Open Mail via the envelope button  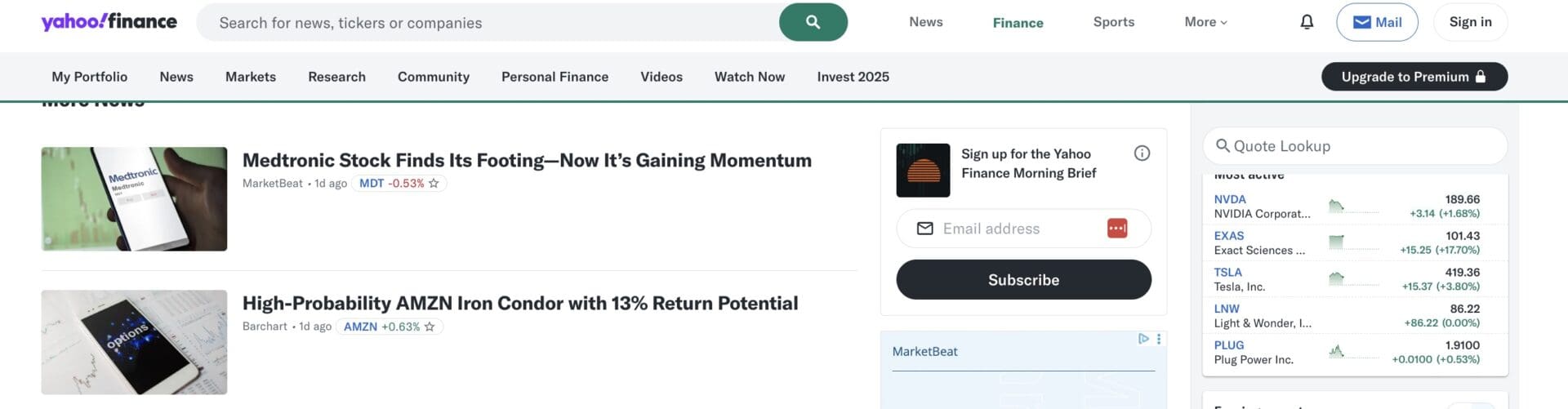point(1377,22)
